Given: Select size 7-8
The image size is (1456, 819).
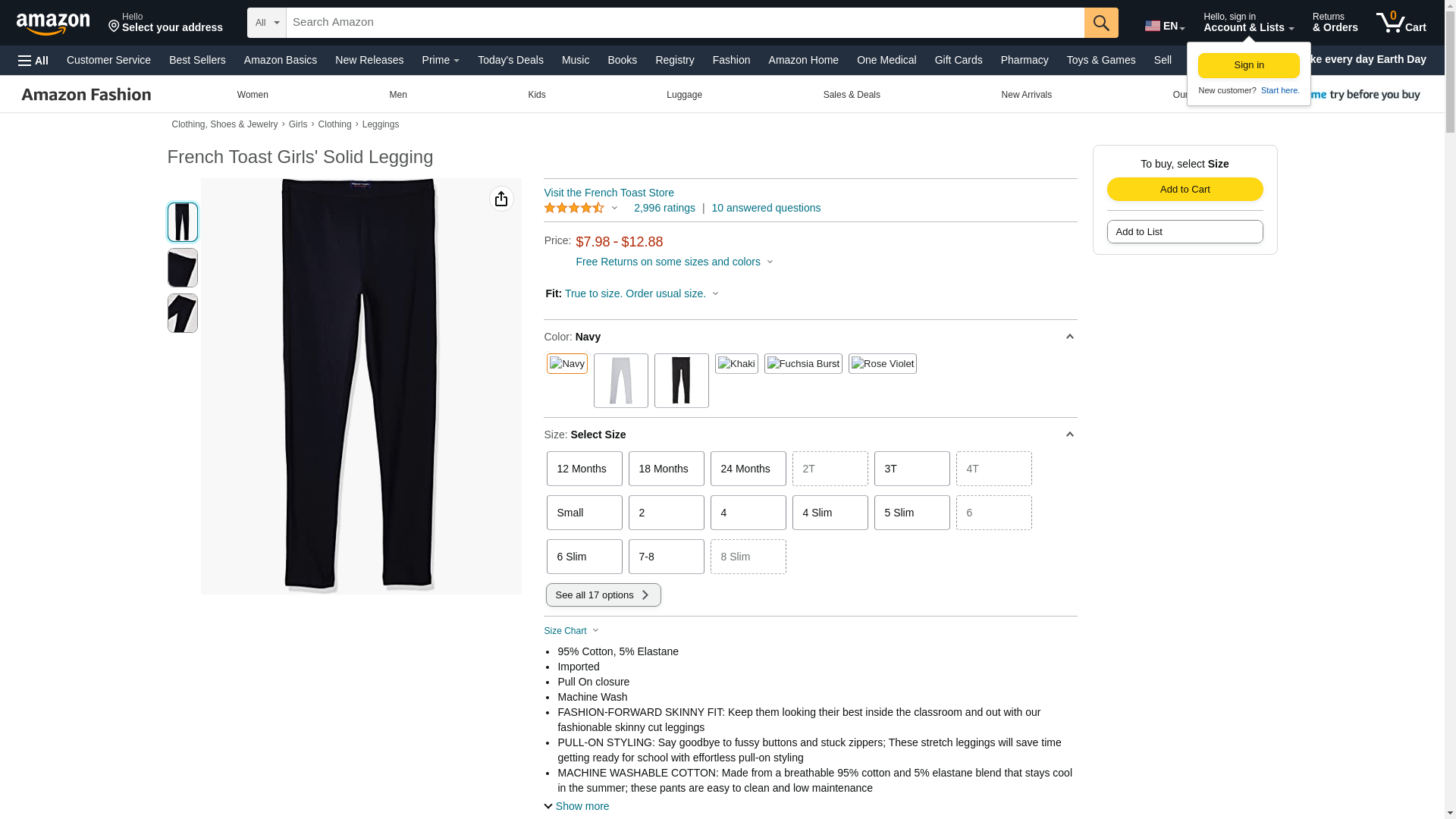Looking at the screenshot, I should point(667,557).
